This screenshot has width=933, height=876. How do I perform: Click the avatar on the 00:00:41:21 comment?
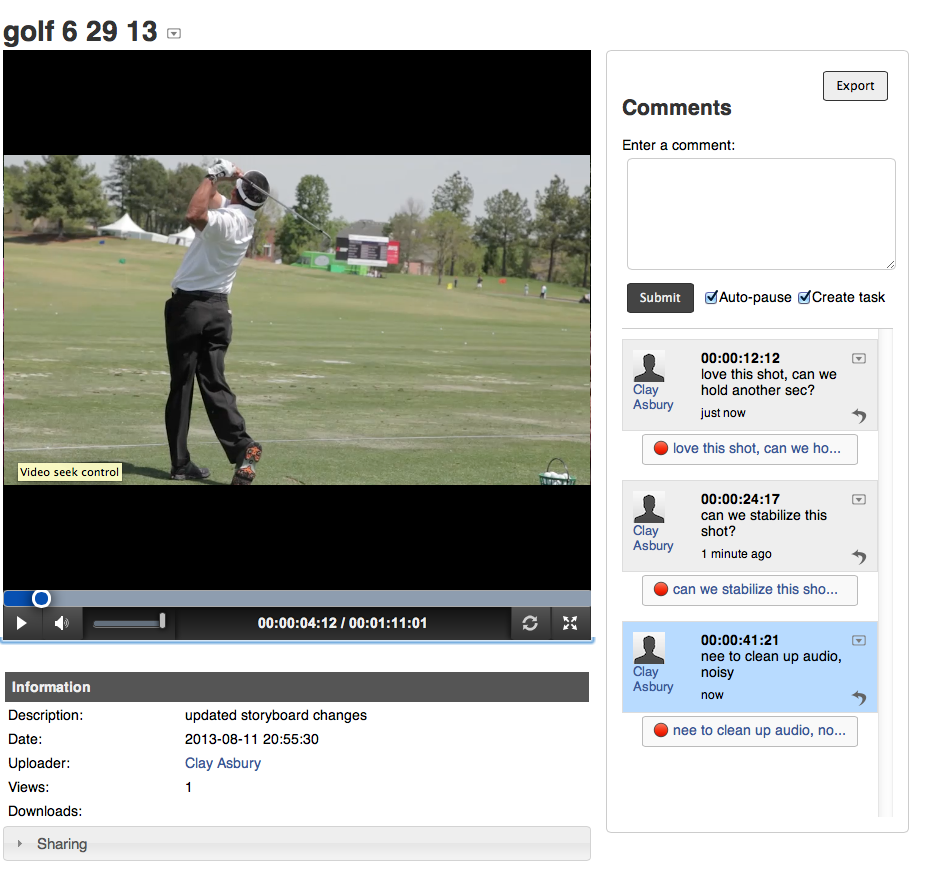[x=650, y=648]
